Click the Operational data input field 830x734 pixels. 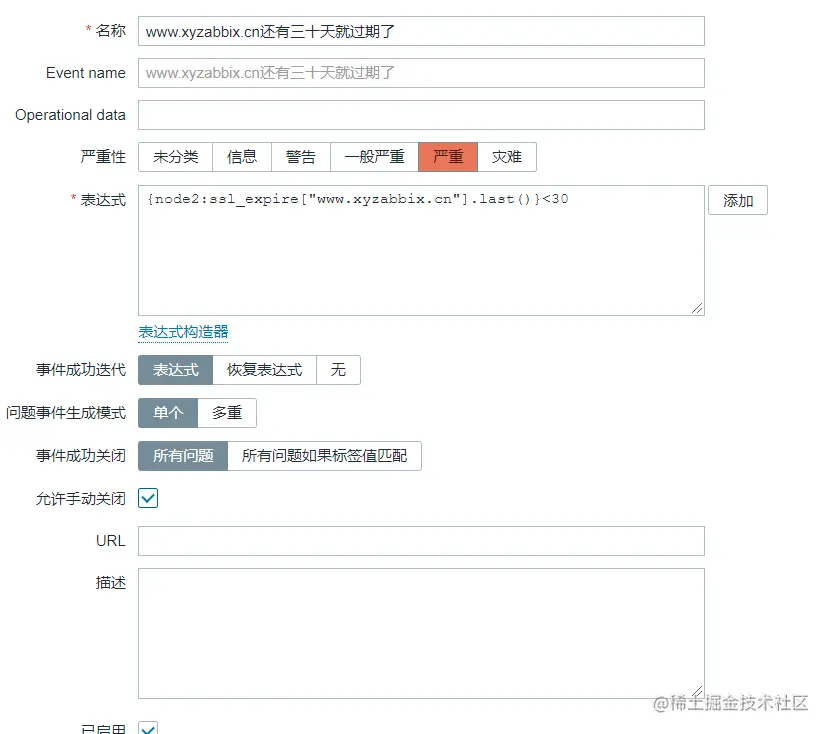coord(421,115)
